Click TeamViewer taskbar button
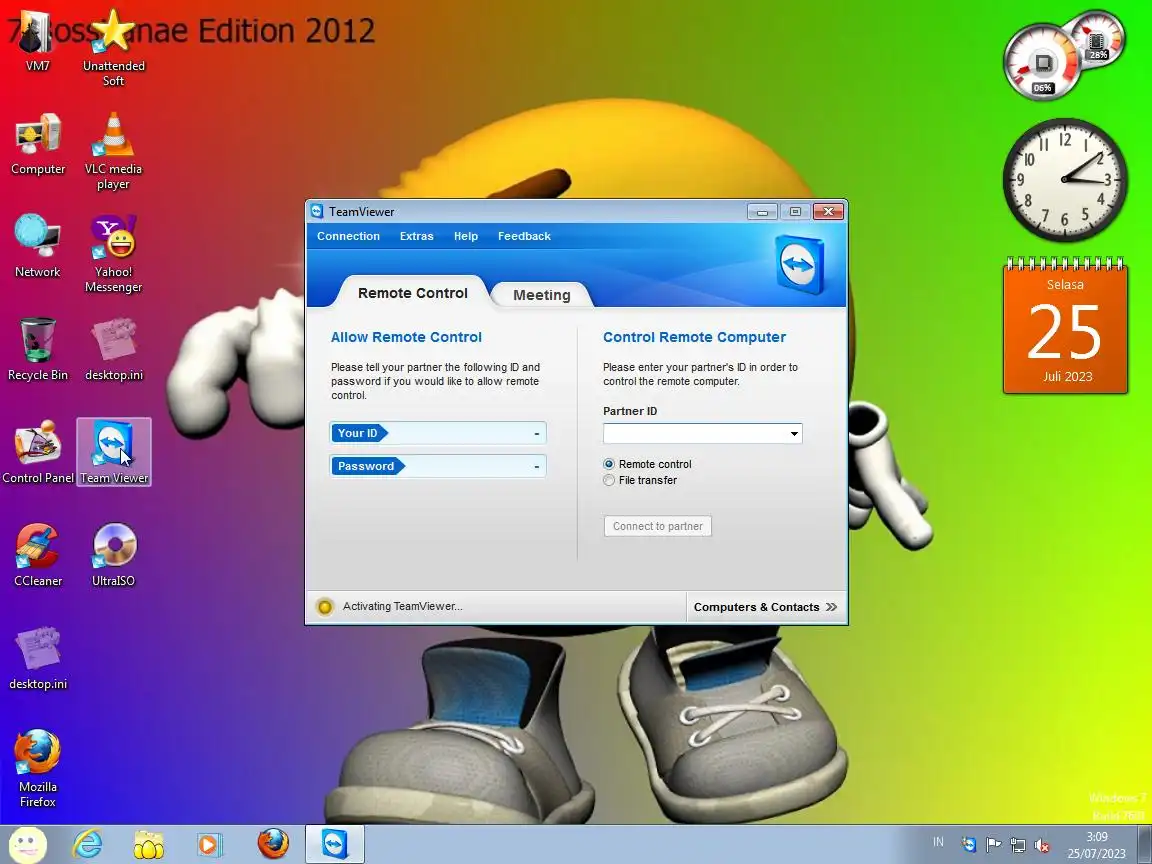1152x864 pixels. pos(335,843)
